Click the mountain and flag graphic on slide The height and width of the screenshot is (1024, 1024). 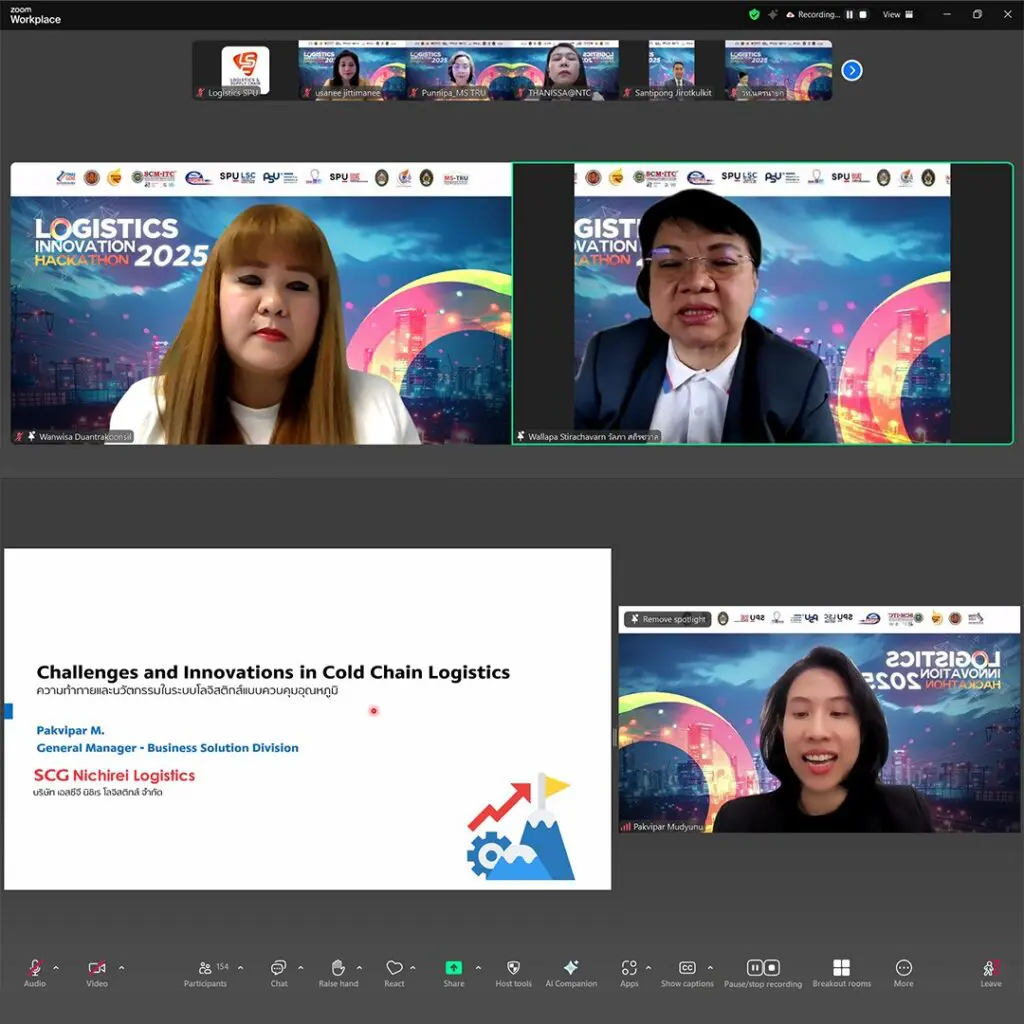(520, 826)
